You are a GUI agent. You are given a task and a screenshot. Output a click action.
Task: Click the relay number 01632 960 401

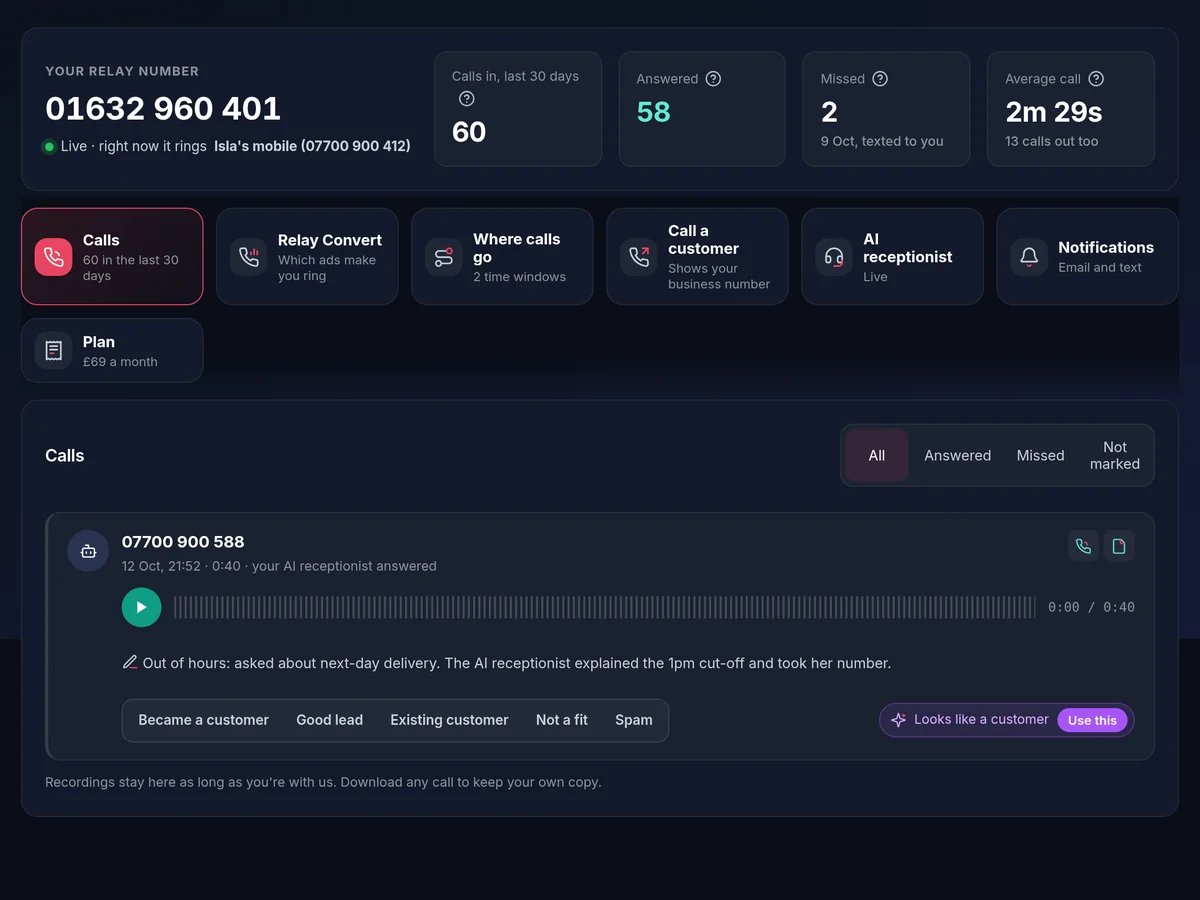click(163, 108)
